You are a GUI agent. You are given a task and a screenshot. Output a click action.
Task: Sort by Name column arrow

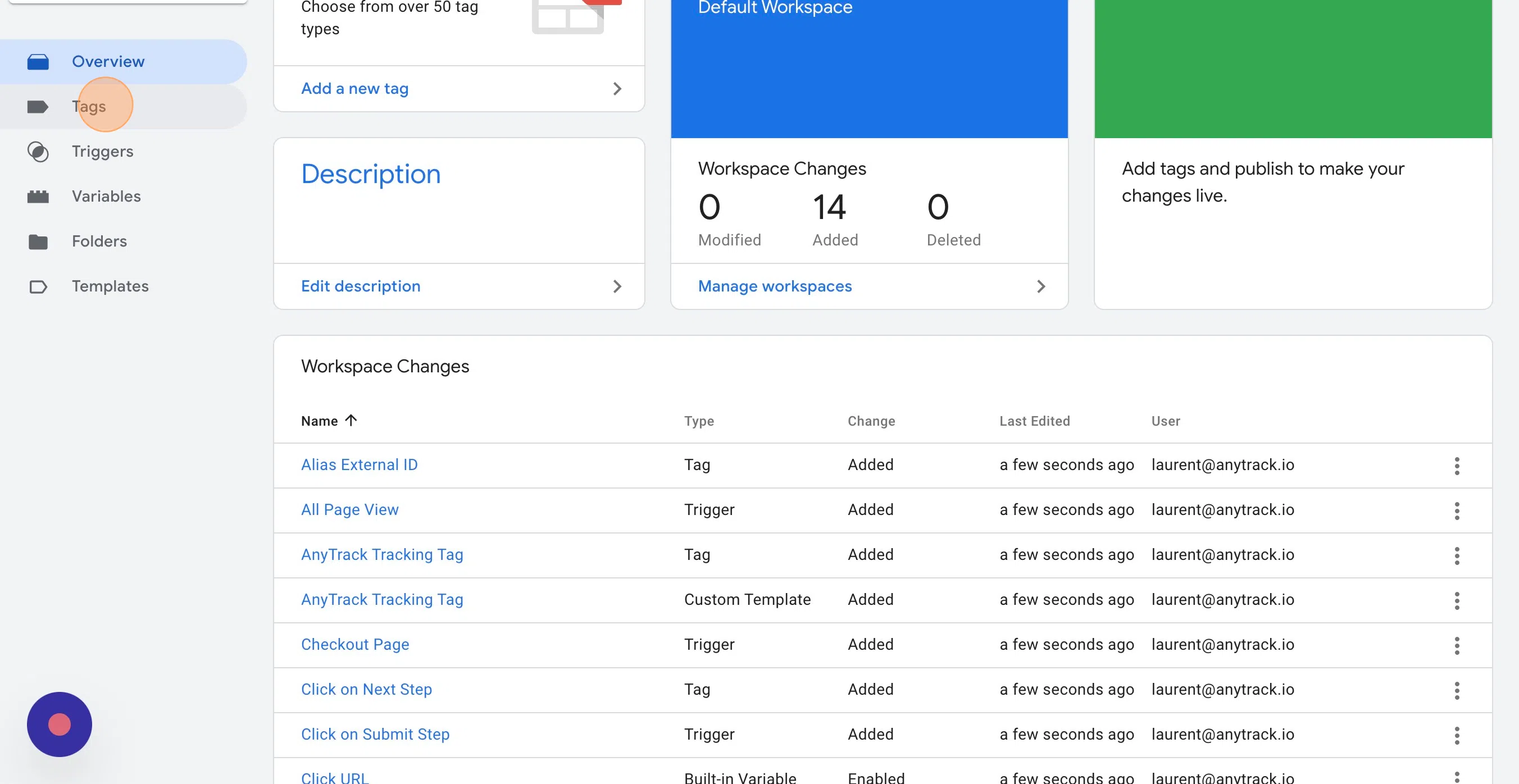[x=351, y=420]
